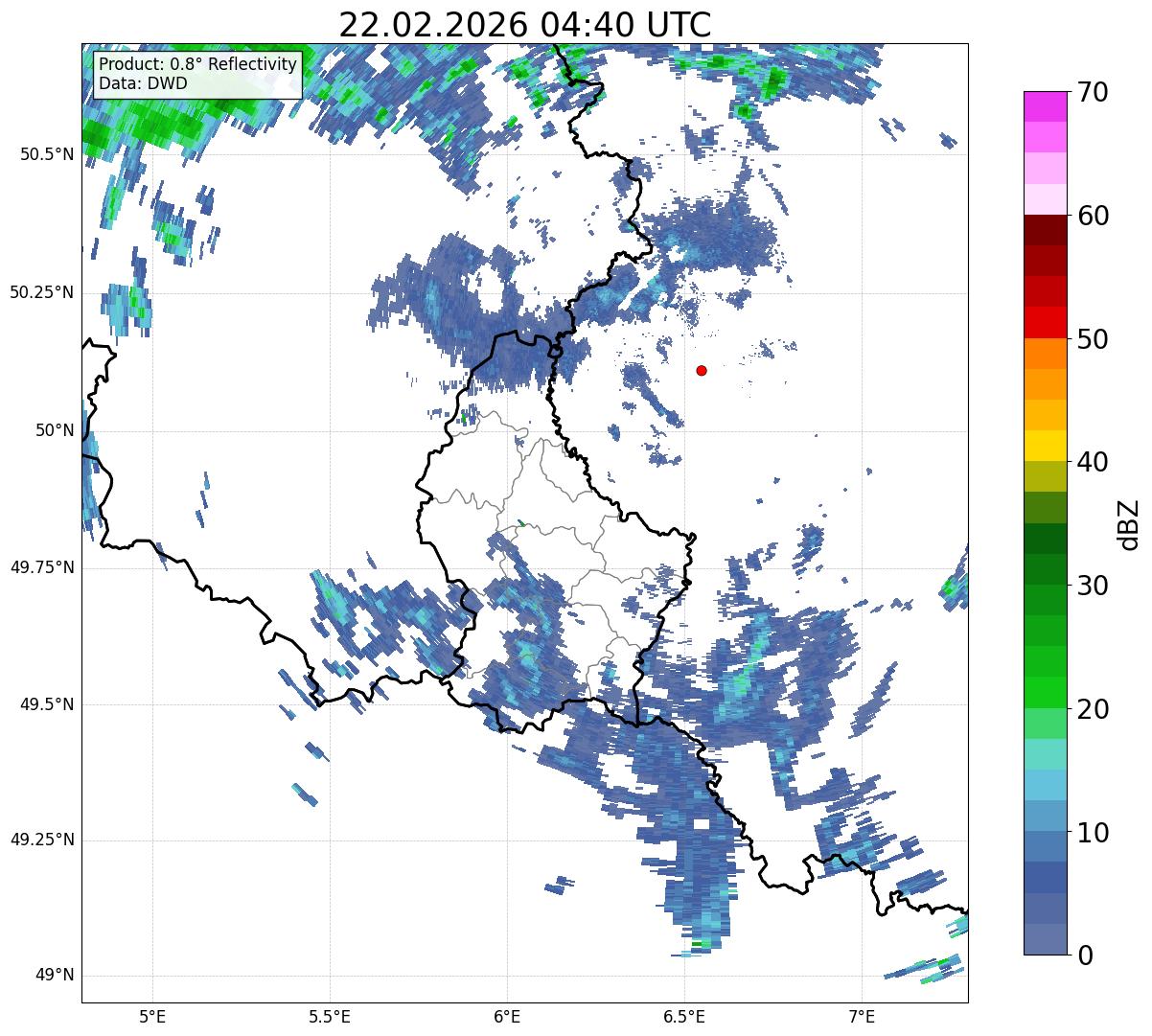
Task: Click the bright red 50 dBZ swatch
Action: 1046,322
